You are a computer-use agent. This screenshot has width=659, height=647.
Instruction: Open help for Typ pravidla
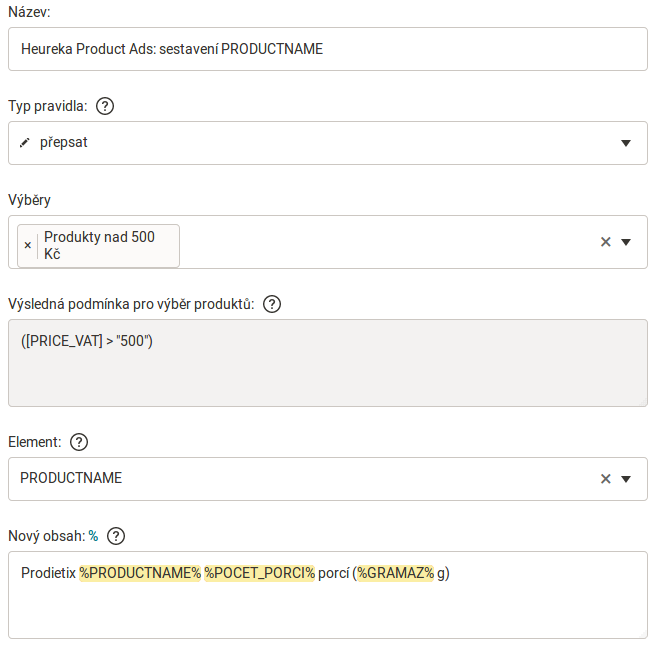click(x=105, y=106)
